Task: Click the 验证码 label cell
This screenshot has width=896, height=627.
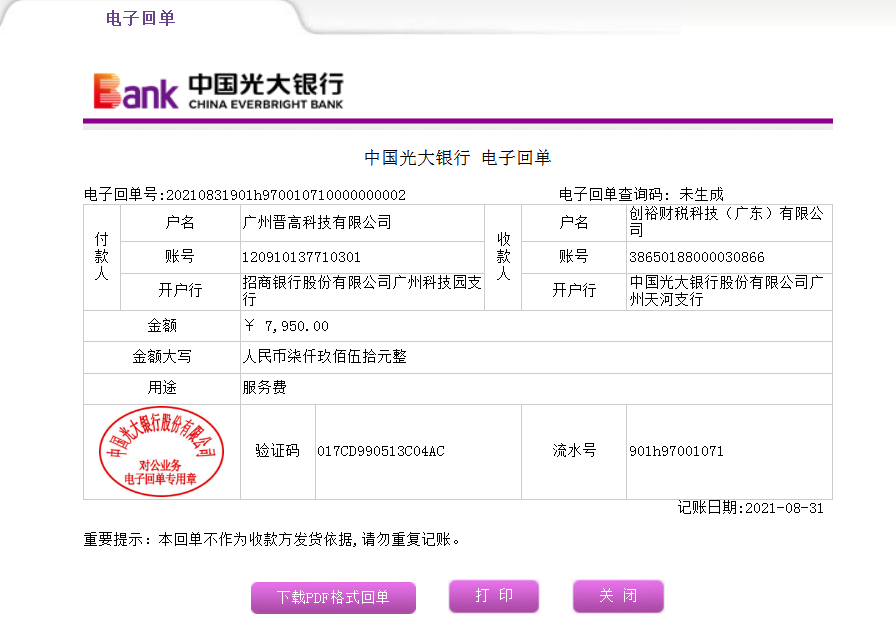Action: point(278,452)
